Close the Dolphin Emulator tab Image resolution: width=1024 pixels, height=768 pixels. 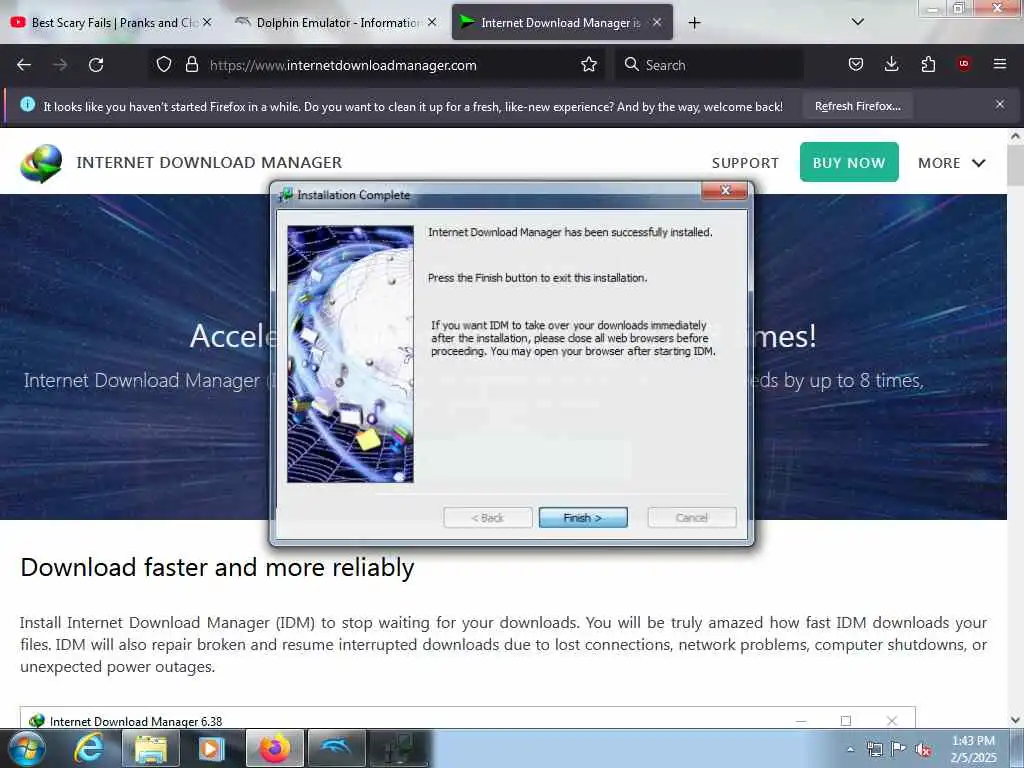tap(432, 22)
